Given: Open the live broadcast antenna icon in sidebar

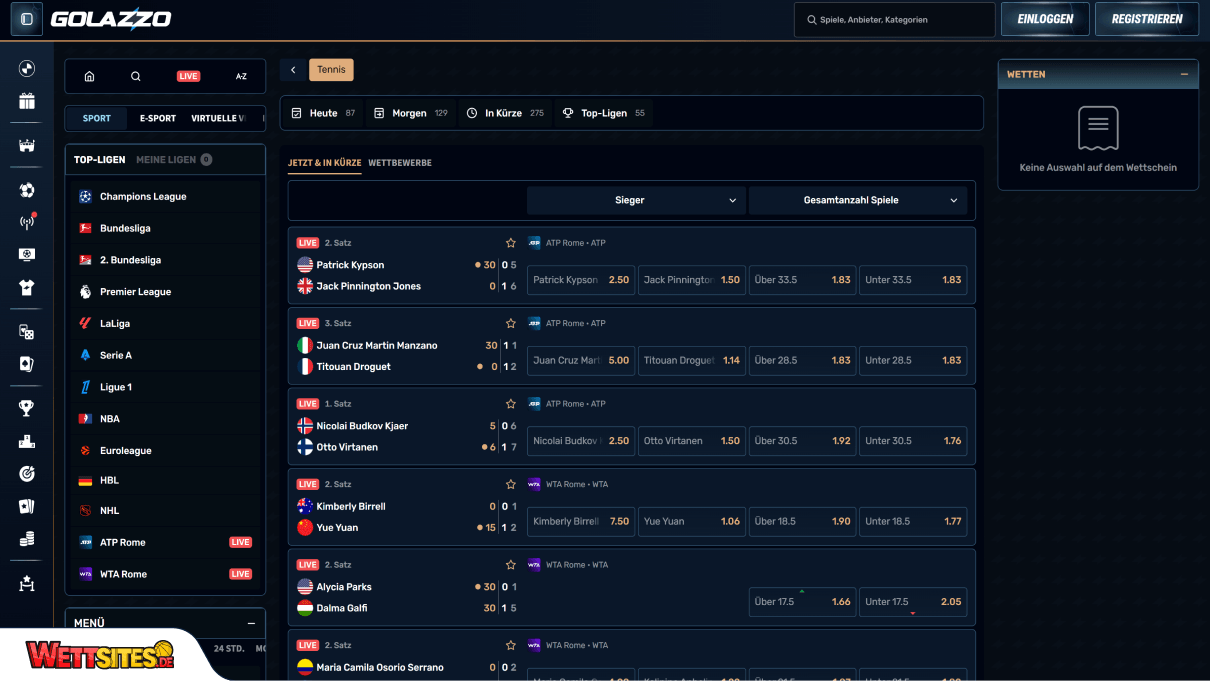Looking at the screenshot, I should pos(27,222).
